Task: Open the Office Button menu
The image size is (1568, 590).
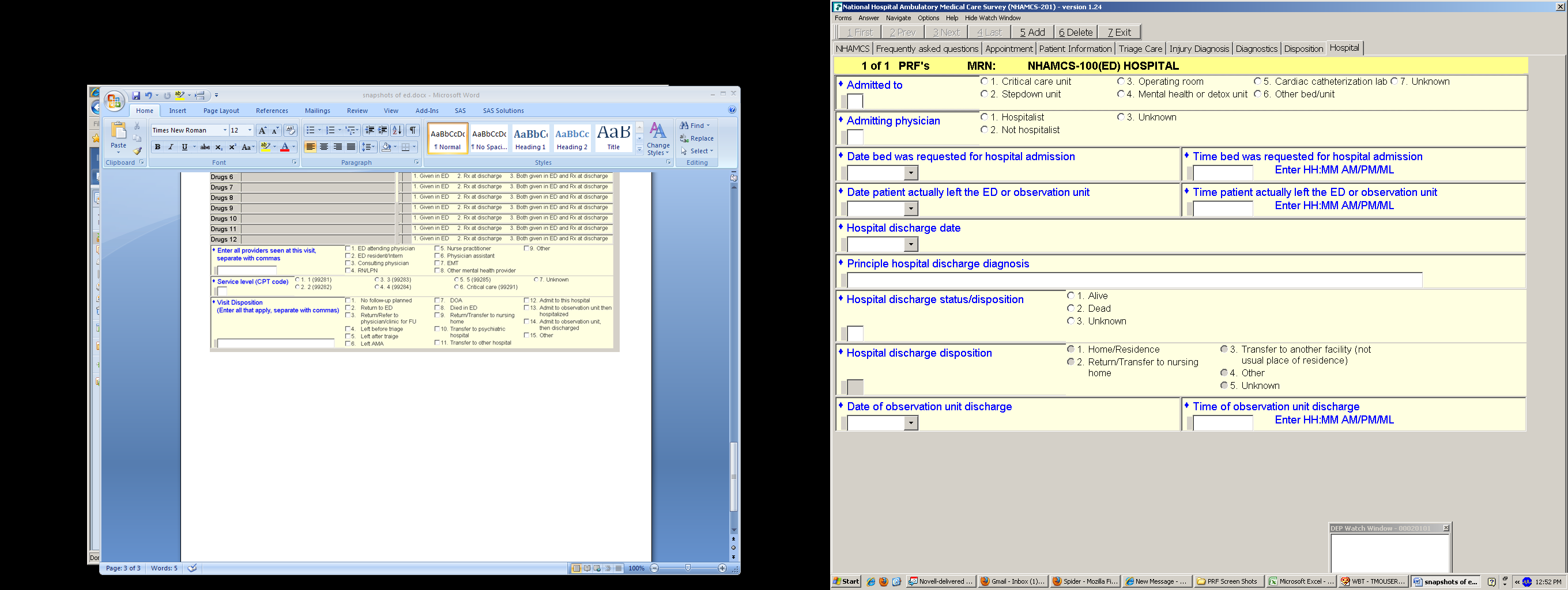Action: click(x=114, y=101)
